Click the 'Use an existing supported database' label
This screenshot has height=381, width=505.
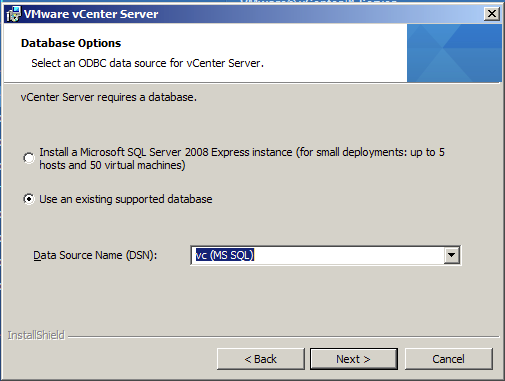126,199
